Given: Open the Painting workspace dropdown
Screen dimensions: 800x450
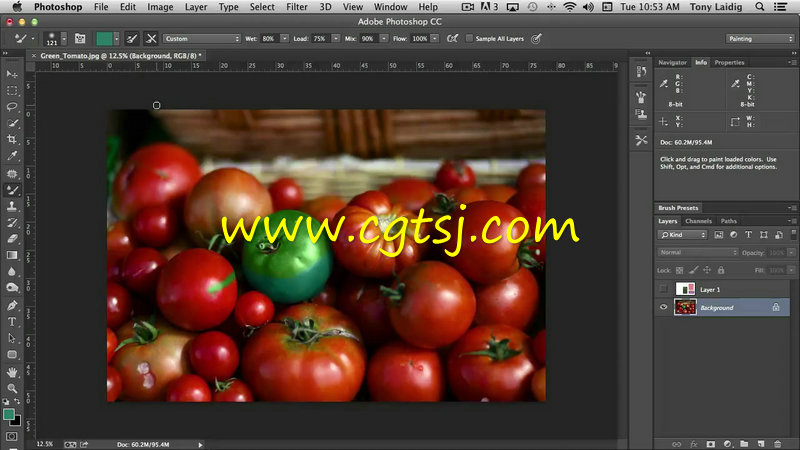Looking at the screenshot, I should pyautogui.click(x=760, y=39).
